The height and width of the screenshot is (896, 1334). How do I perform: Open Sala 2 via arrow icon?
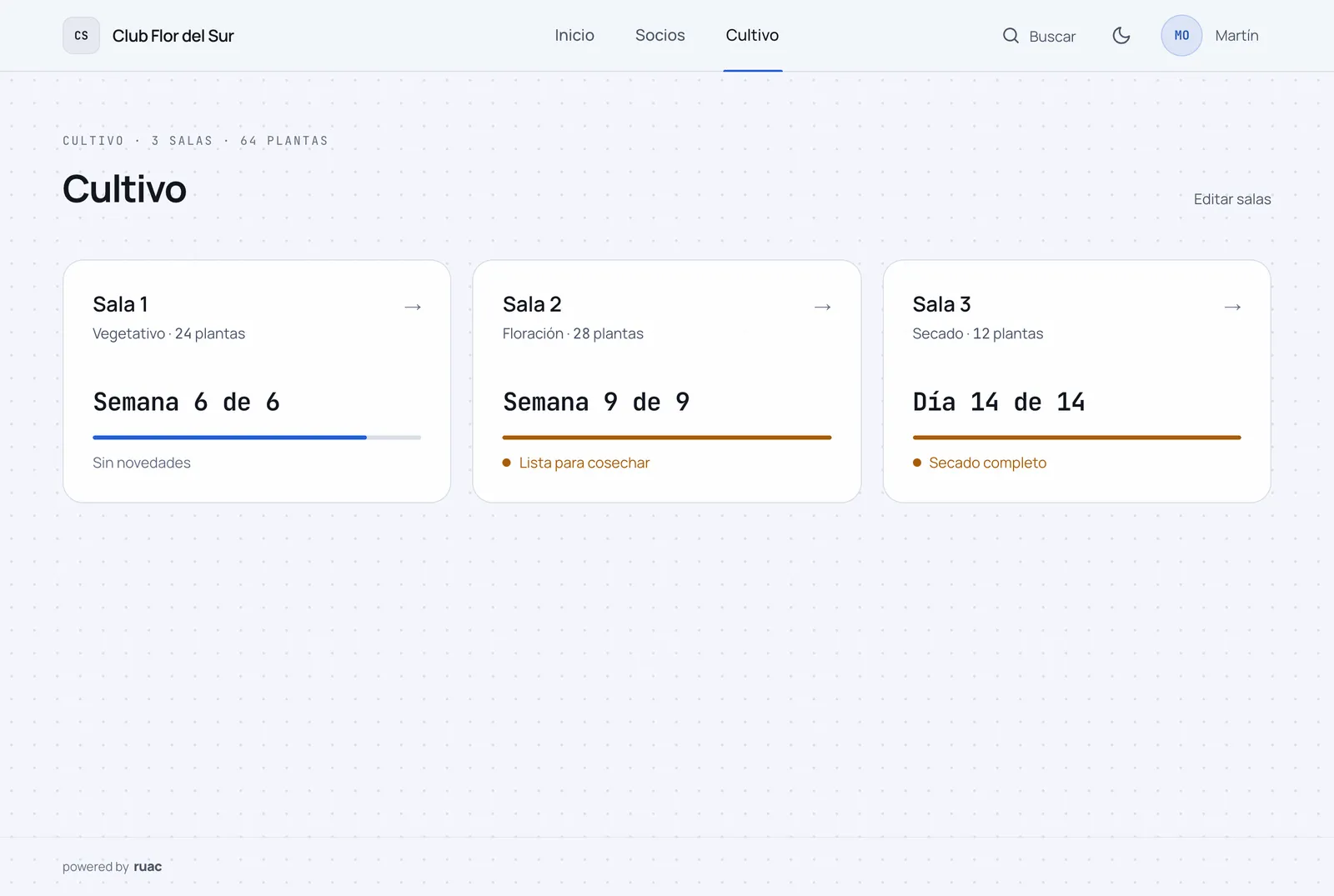823,307
